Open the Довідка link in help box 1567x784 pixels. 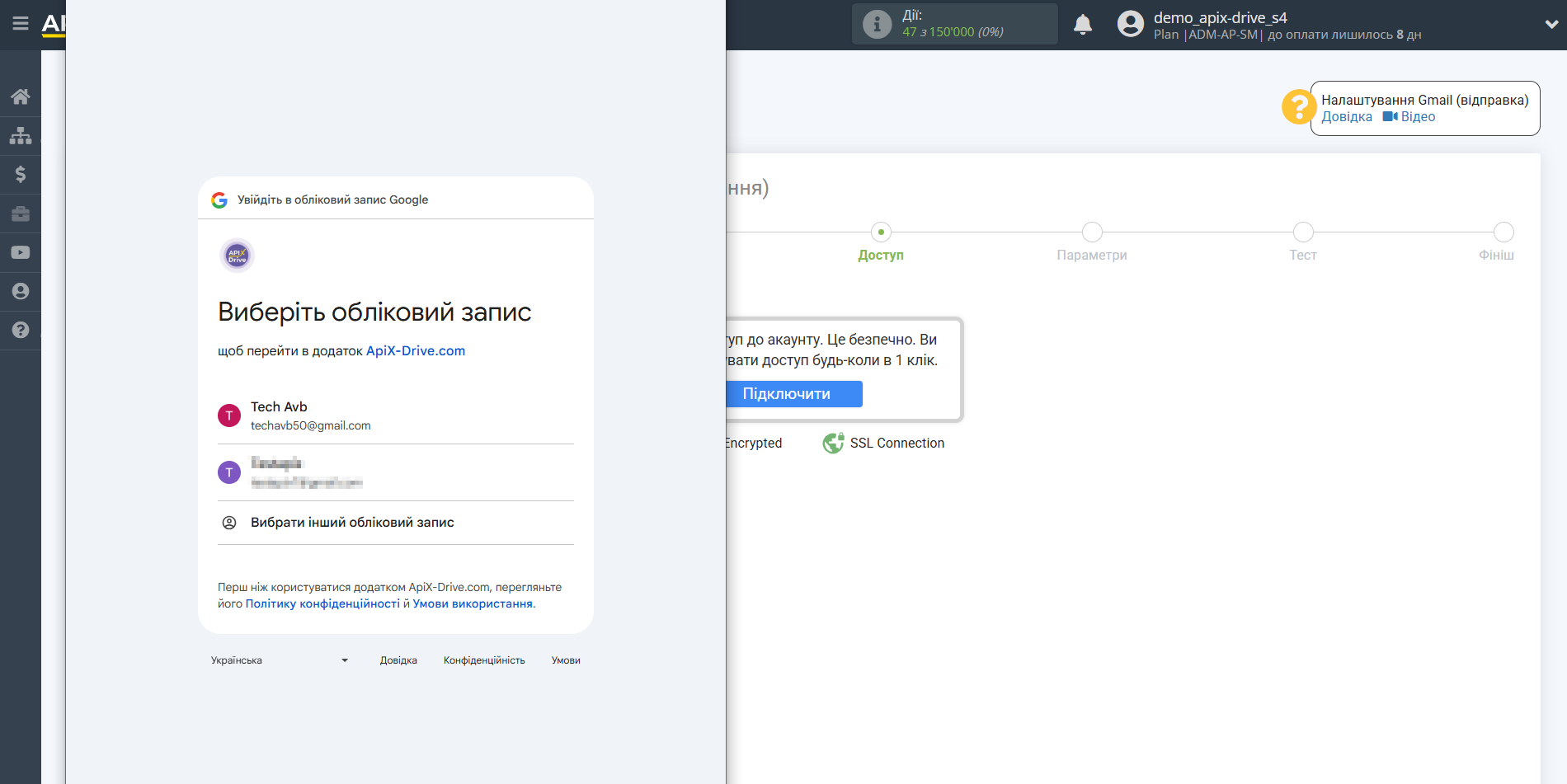coord(1347,117)
